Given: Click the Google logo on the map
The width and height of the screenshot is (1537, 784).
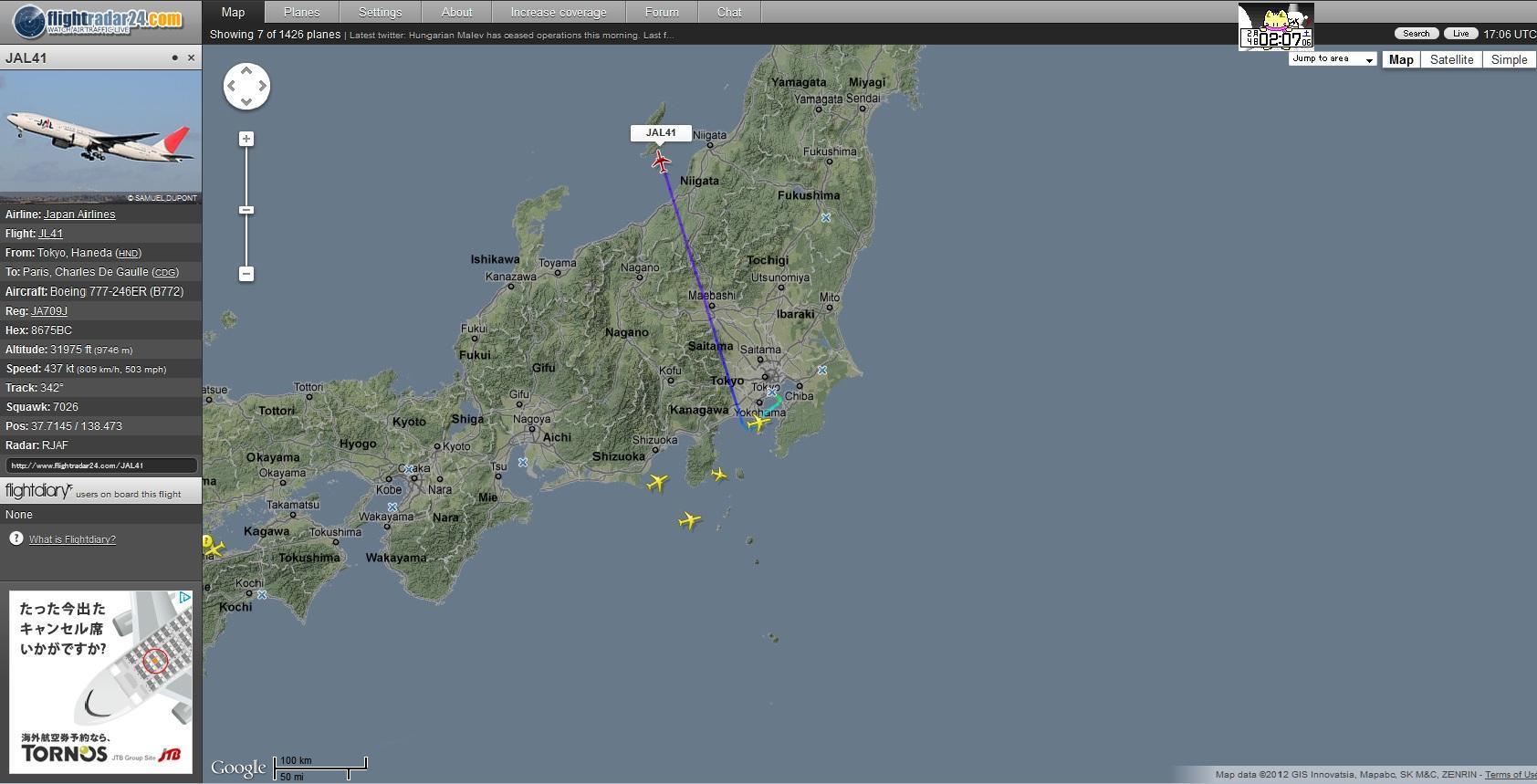Looking at the screenshot, I should pos(238,768).
